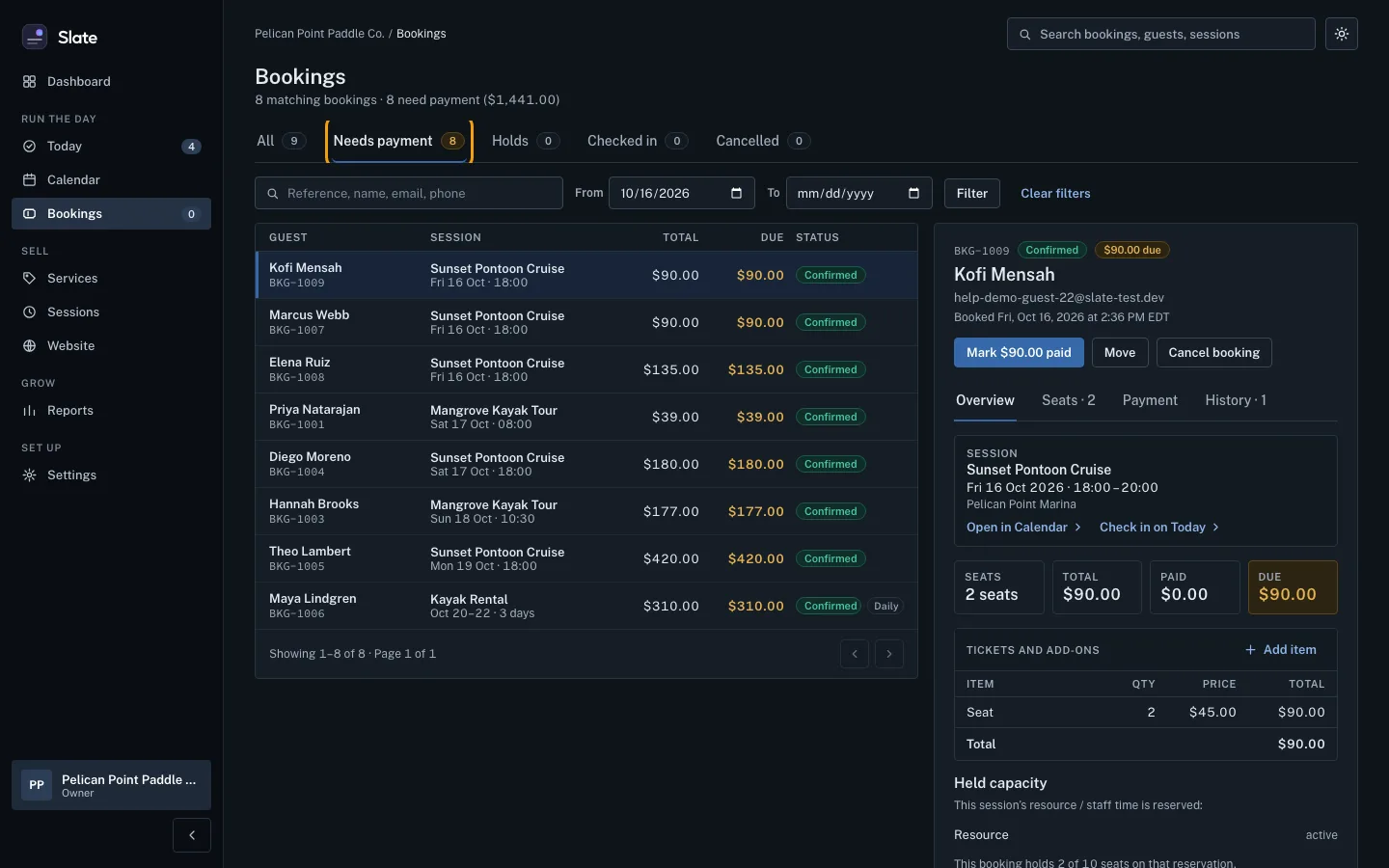Open Maya Lindgren's Kayak Rental booking
1389x868 pixels.
tap(586, 606)
